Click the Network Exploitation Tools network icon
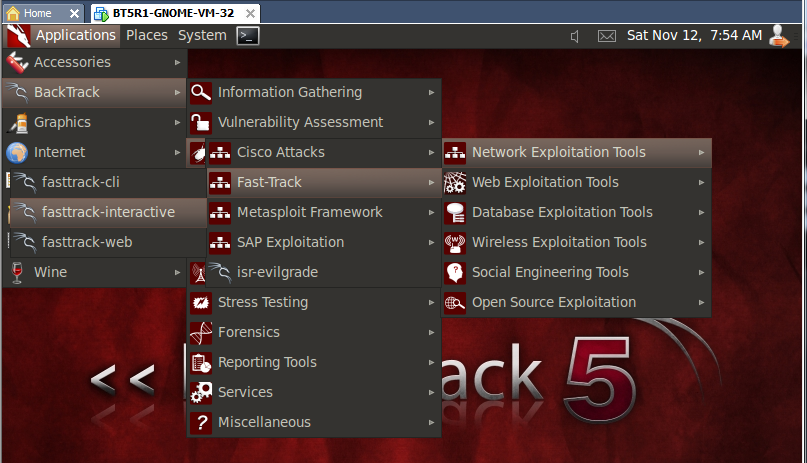The height and width of the screenshot is (463, 807). pyautogui.click(x=455, y=153)
